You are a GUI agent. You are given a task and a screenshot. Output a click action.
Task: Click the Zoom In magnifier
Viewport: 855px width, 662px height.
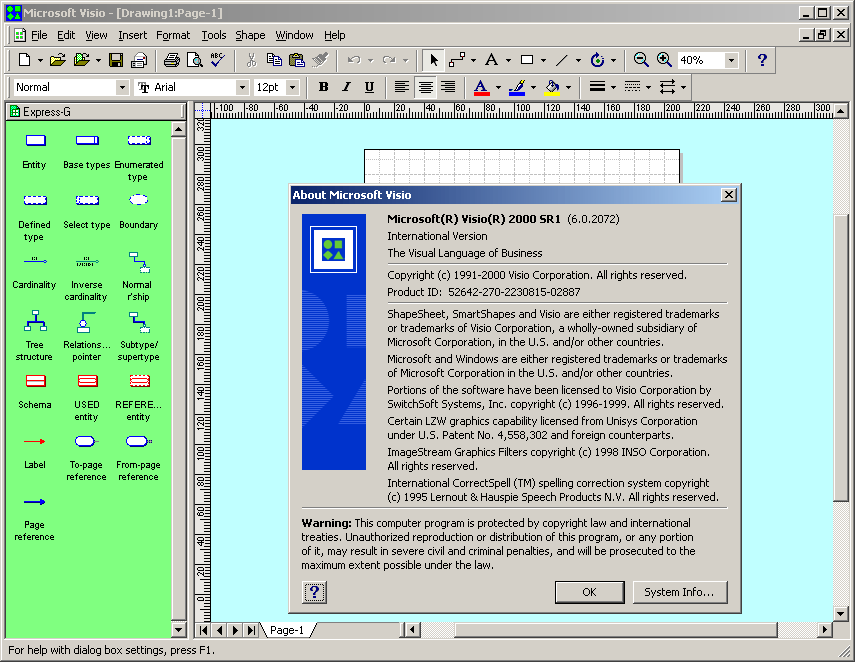(664, 60)
